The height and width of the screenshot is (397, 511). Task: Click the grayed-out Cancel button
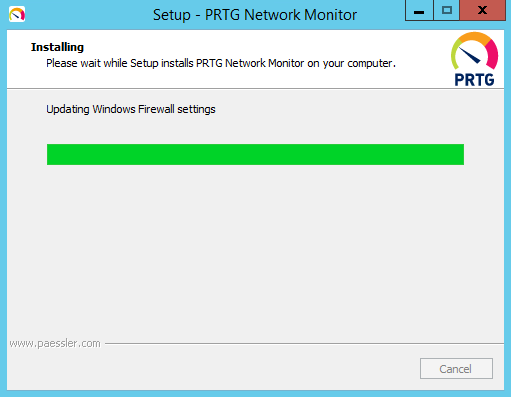click(456, 369)
